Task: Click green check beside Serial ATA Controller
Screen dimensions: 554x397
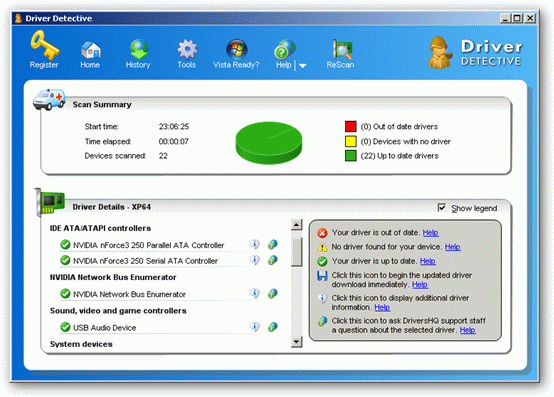Action: pyautogui.click(x=65, y=260)
